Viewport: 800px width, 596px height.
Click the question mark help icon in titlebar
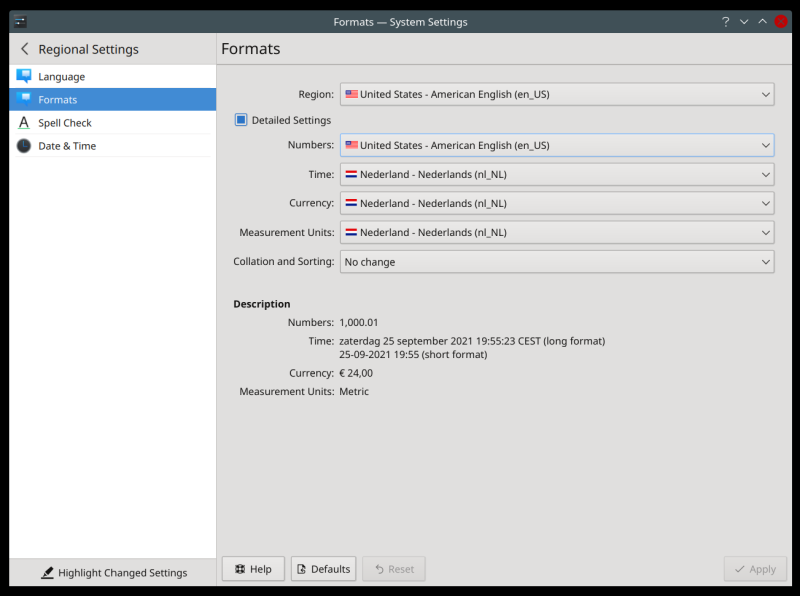(724, 22)
